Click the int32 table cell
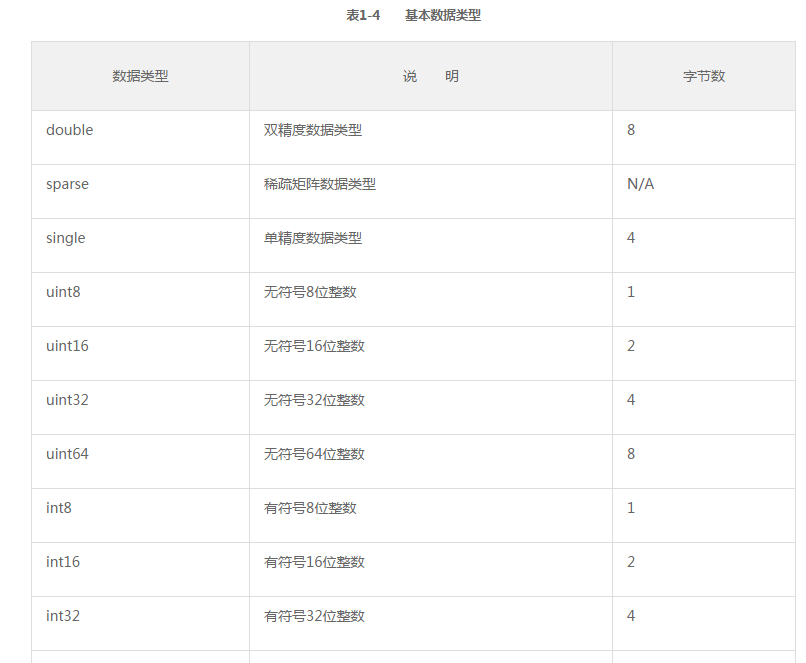806x663 pixels. click(x=140, y=623)
